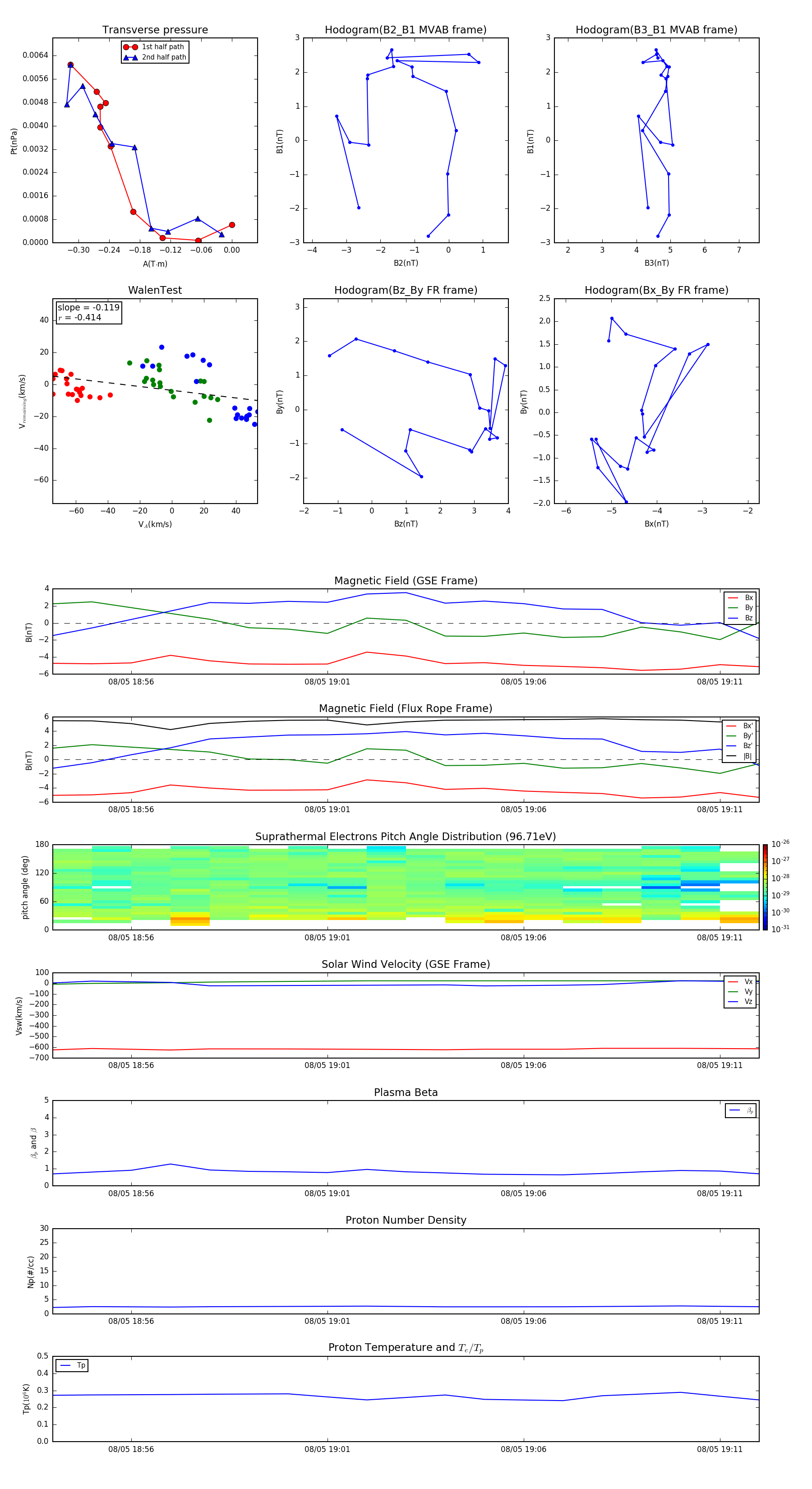The image size is (812, 1489).
Task: Click the |B| legend entry in Flux Rope plot
Action: tap(739, 756)
